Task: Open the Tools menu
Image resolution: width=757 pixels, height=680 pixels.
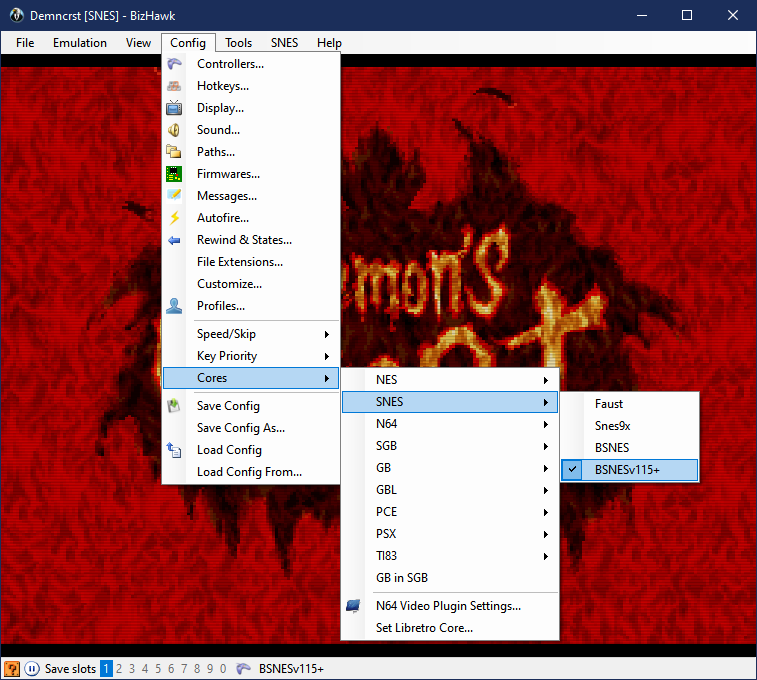Action: click(x=238, y=43)
